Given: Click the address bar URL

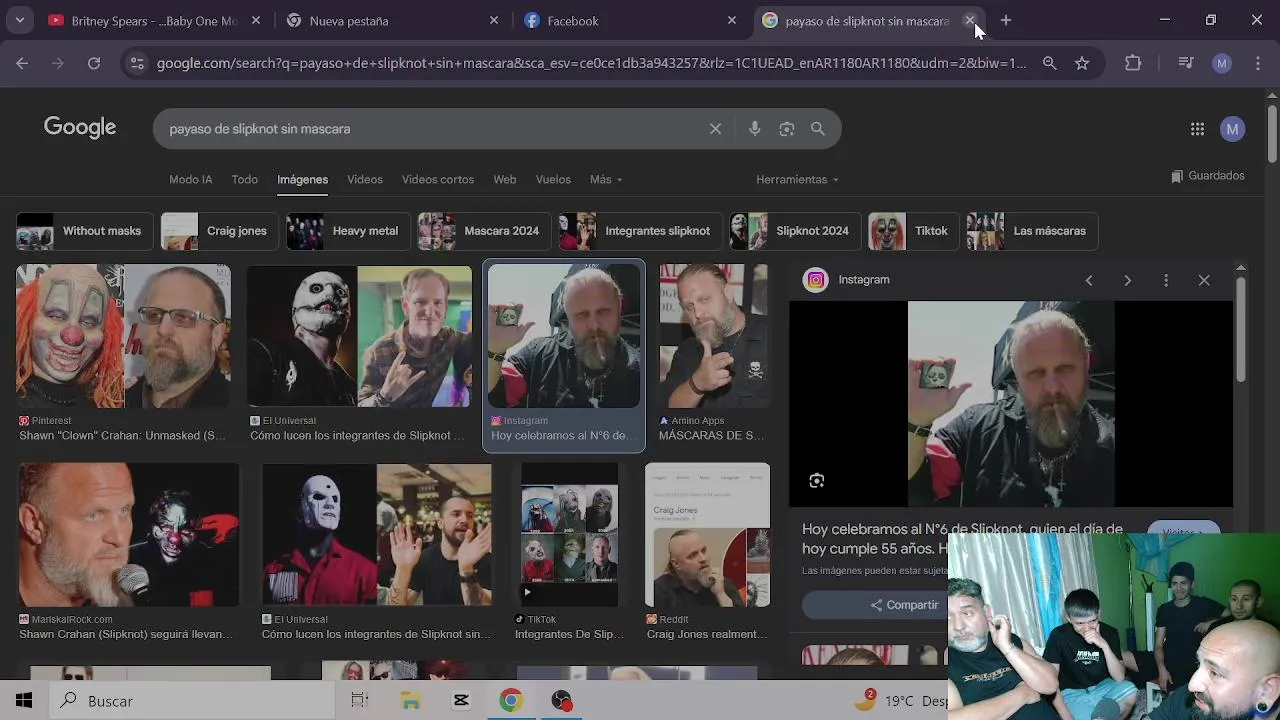Looking at the screenshot, I should point(591,63).
